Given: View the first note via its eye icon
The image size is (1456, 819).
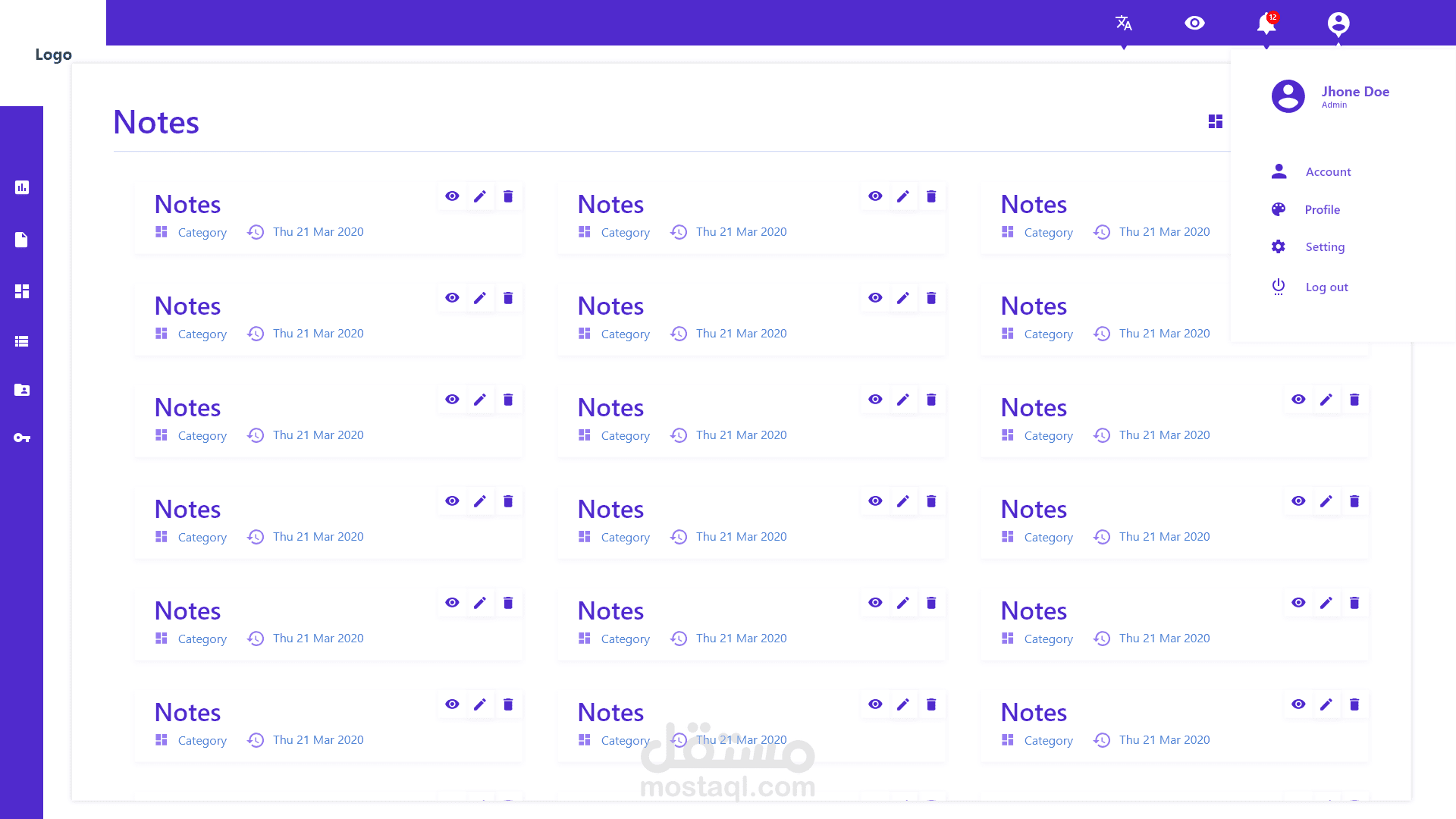Looking at the screenshot, I should click(452, 196).
